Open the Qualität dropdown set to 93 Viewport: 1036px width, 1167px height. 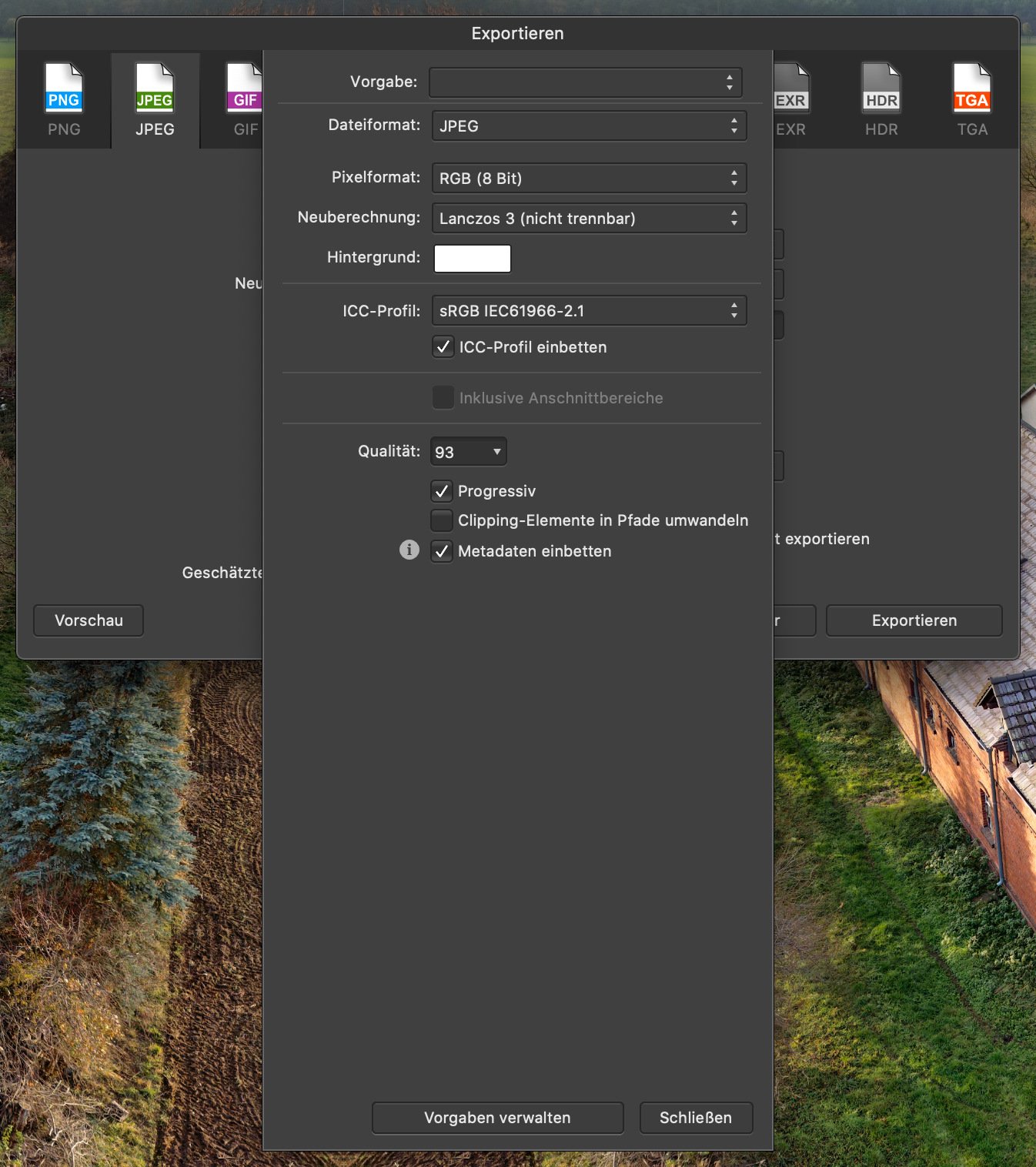(469, 452)
